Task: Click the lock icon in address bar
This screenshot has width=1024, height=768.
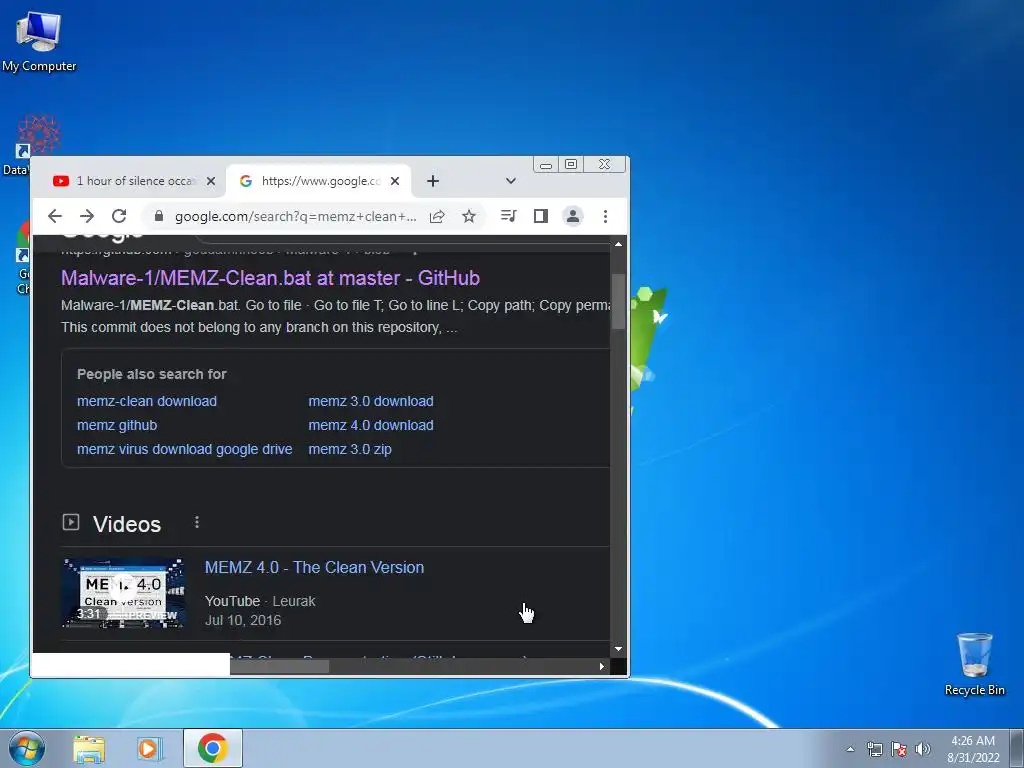Action: (x=158, y=216)
